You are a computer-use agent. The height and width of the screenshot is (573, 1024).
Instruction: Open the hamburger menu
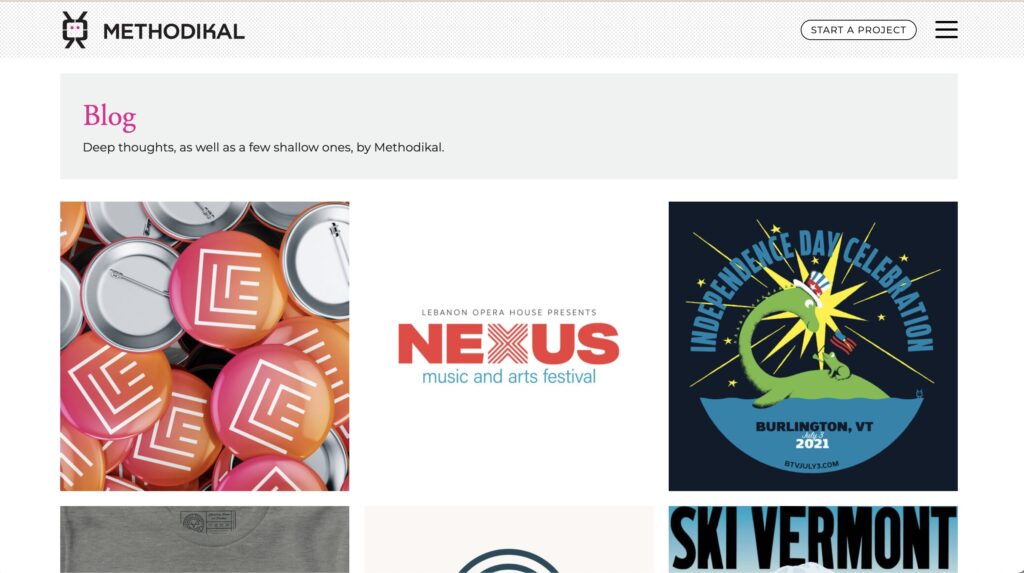(x=946, y=29)
